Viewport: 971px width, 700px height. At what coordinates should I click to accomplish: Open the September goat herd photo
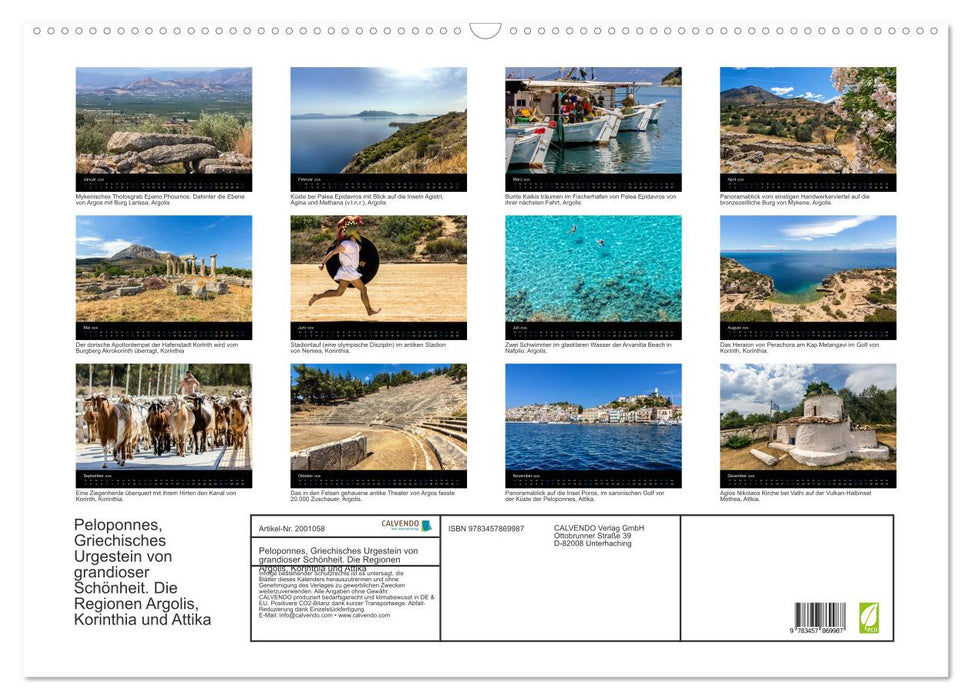coord(164,418)
